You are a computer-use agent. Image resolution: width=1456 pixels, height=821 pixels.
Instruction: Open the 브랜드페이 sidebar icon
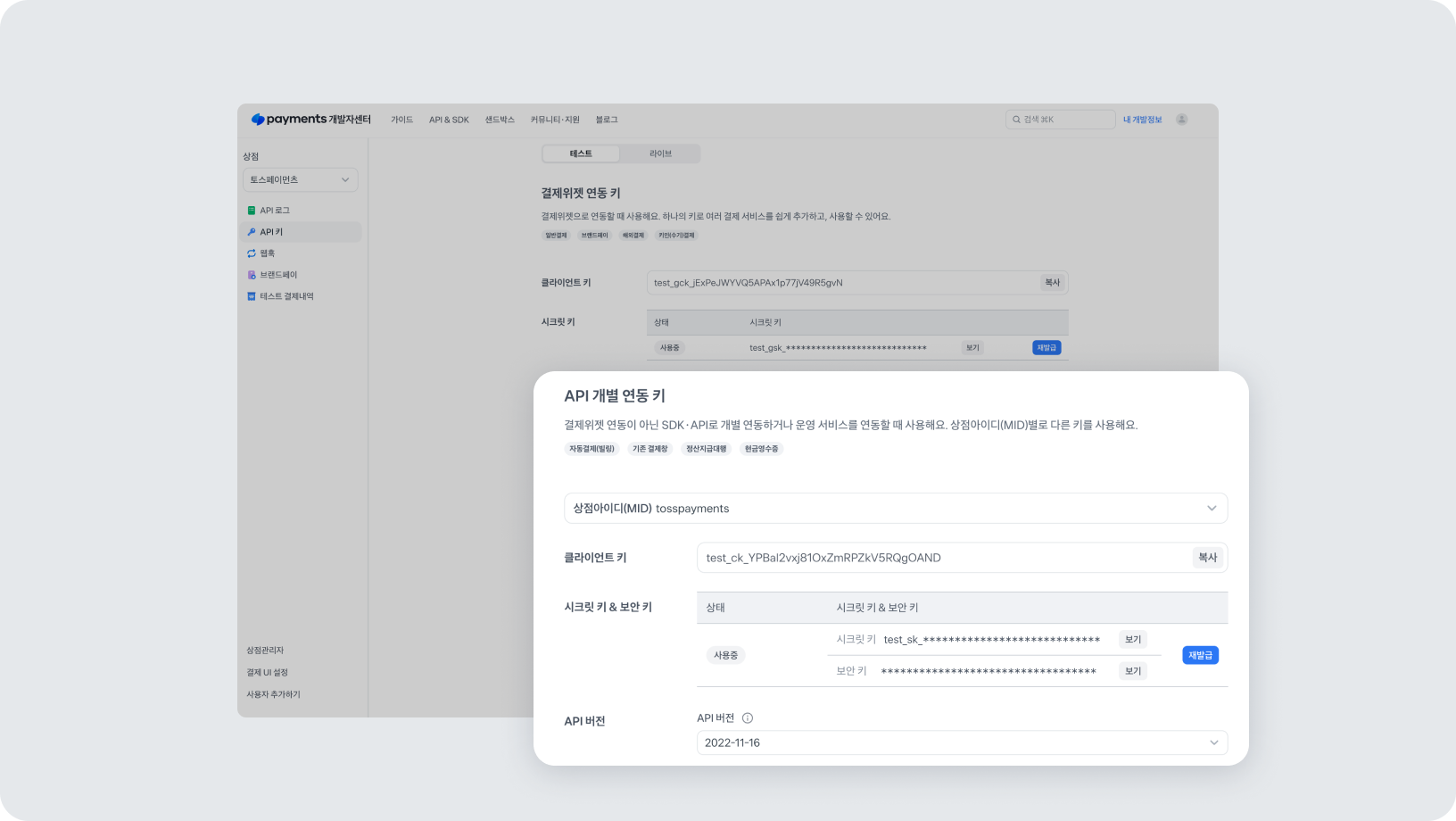click(x=252, y=275)
